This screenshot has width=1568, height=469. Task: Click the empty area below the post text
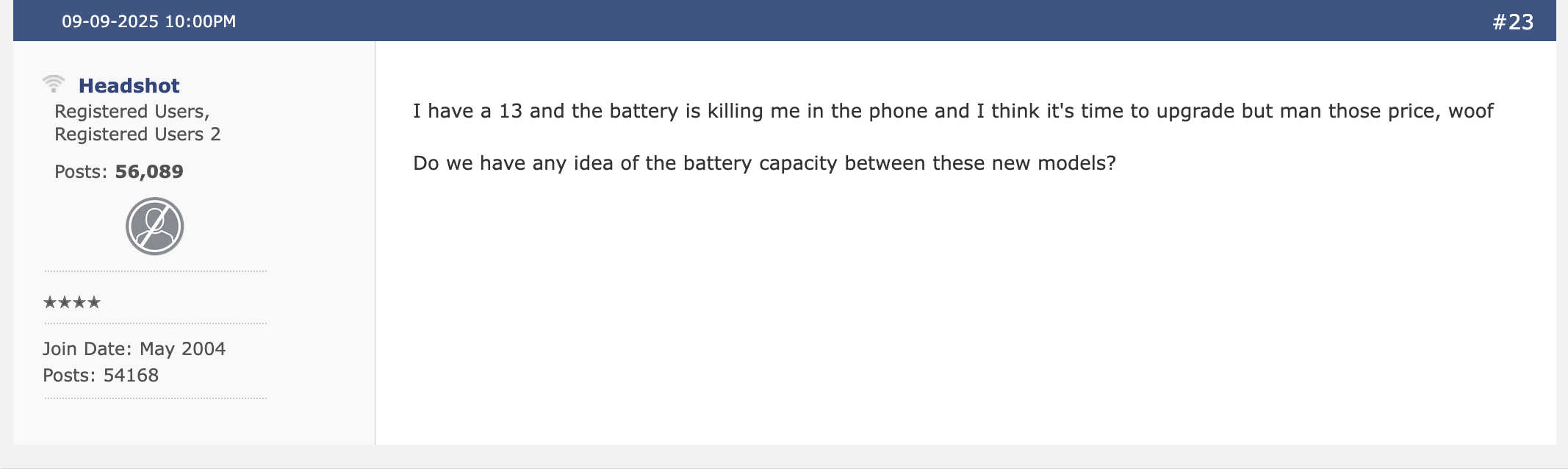tap(965, 309)
